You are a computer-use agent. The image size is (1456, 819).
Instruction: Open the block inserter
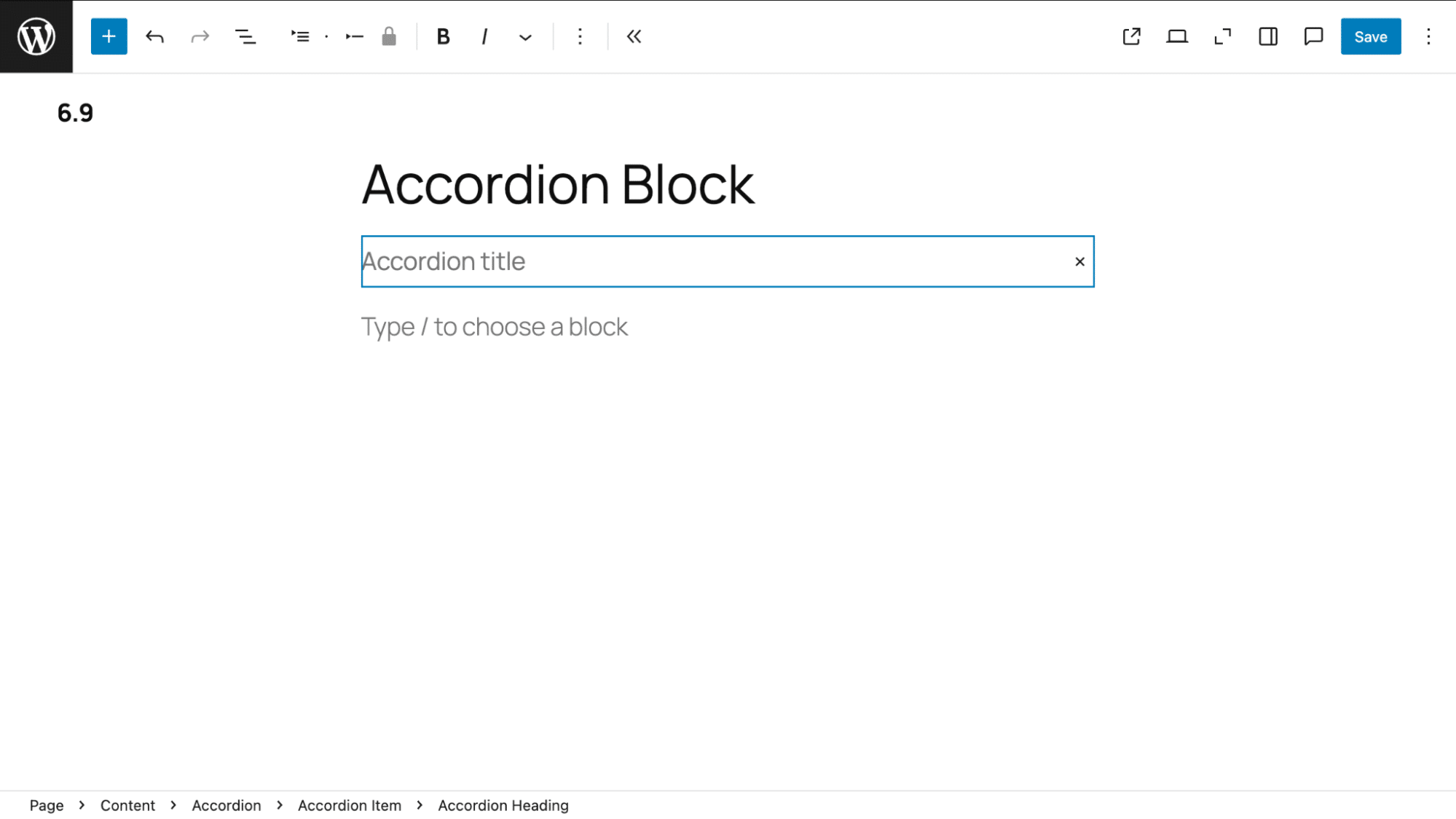tap(109, 36)
